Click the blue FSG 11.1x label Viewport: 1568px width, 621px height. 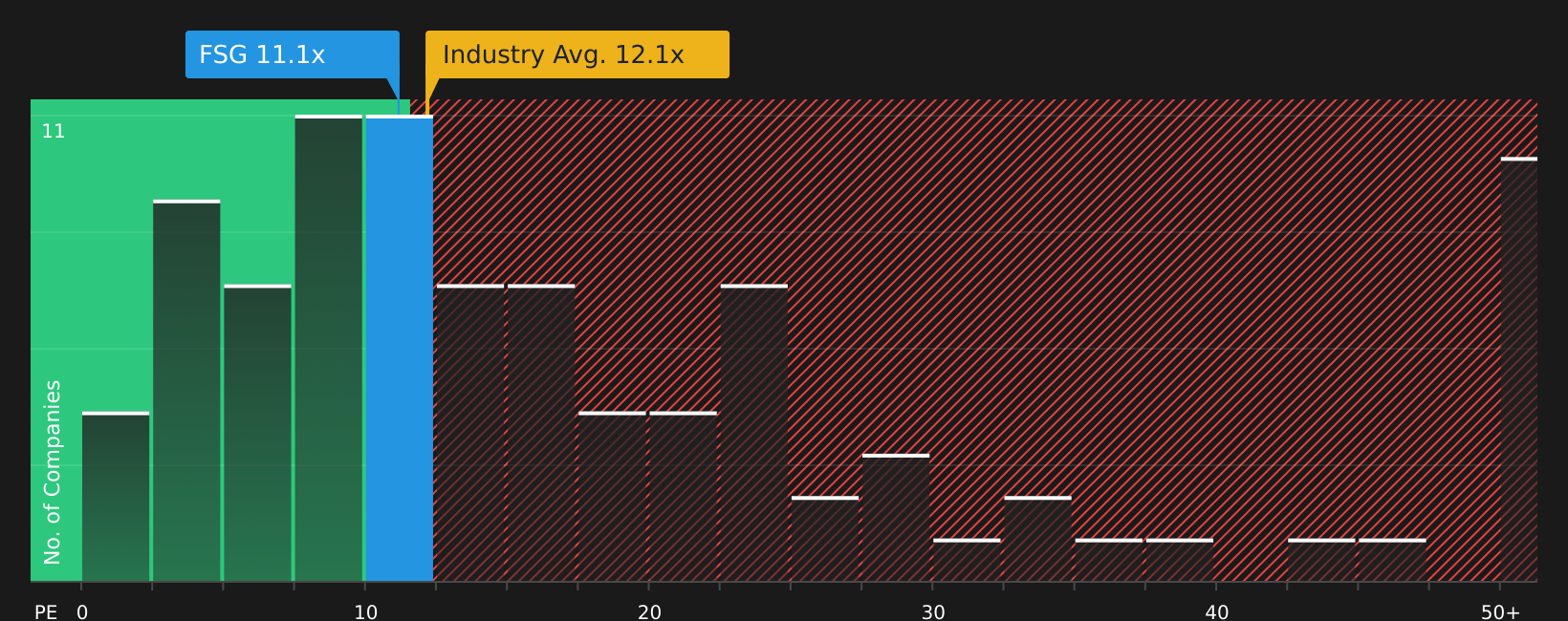pyautogui.click(x=293, y=54)
